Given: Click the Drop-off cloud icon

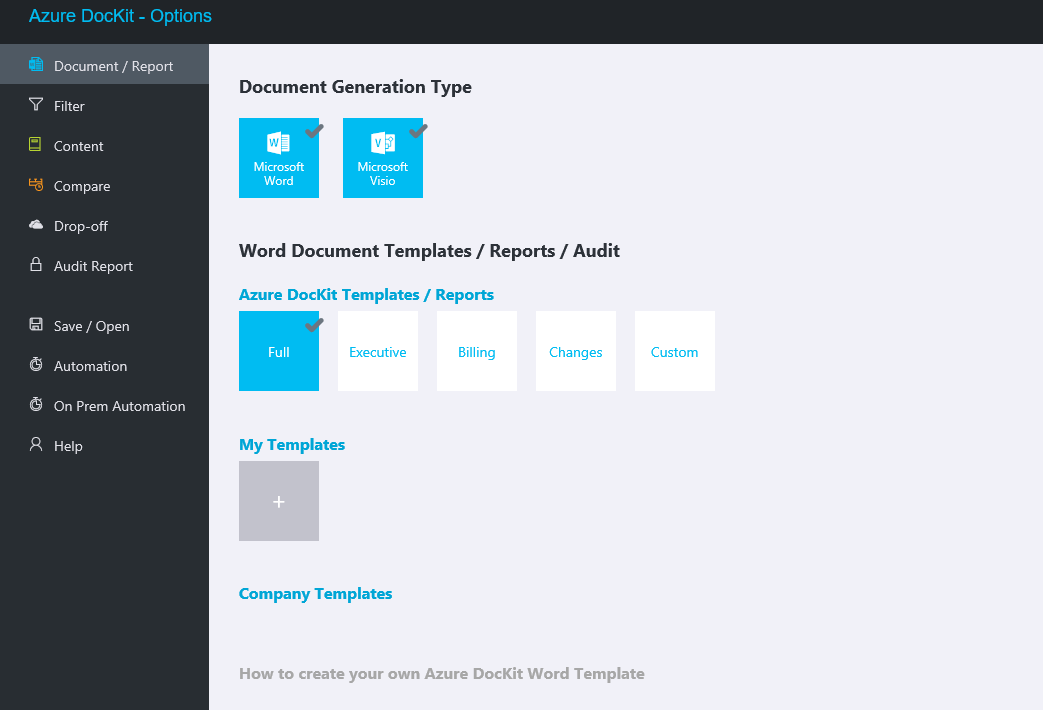Looking at the screenshot, I should click(36, 225).
